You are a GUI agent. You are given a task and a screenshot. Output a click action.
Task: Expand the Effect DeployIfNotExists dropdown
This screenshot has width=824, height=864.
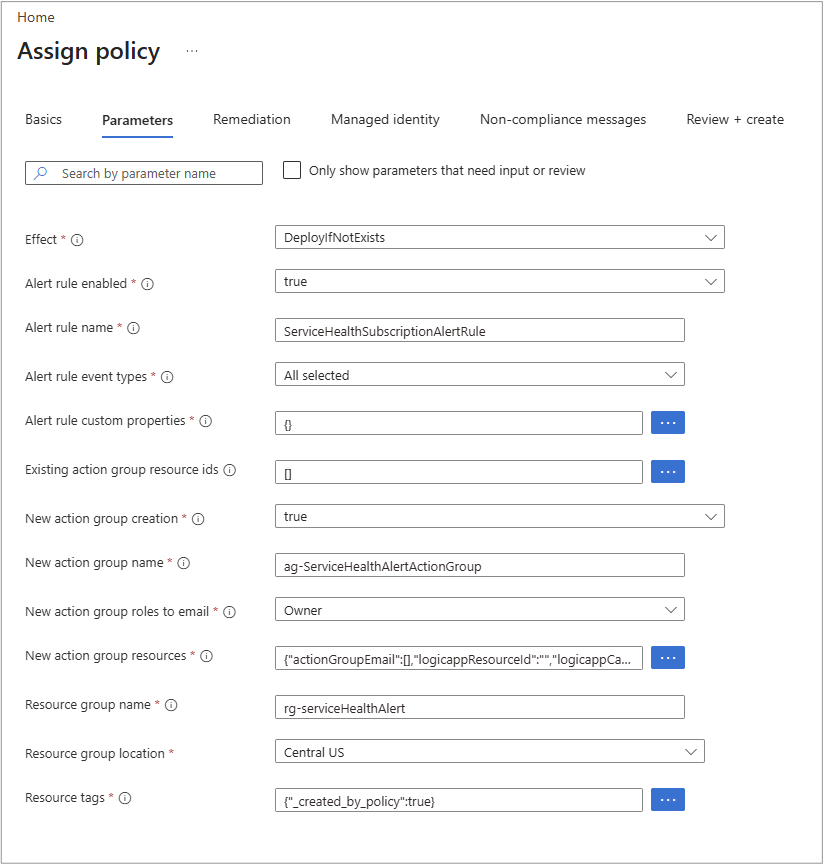pyautogui.click(x=499, y=237)
